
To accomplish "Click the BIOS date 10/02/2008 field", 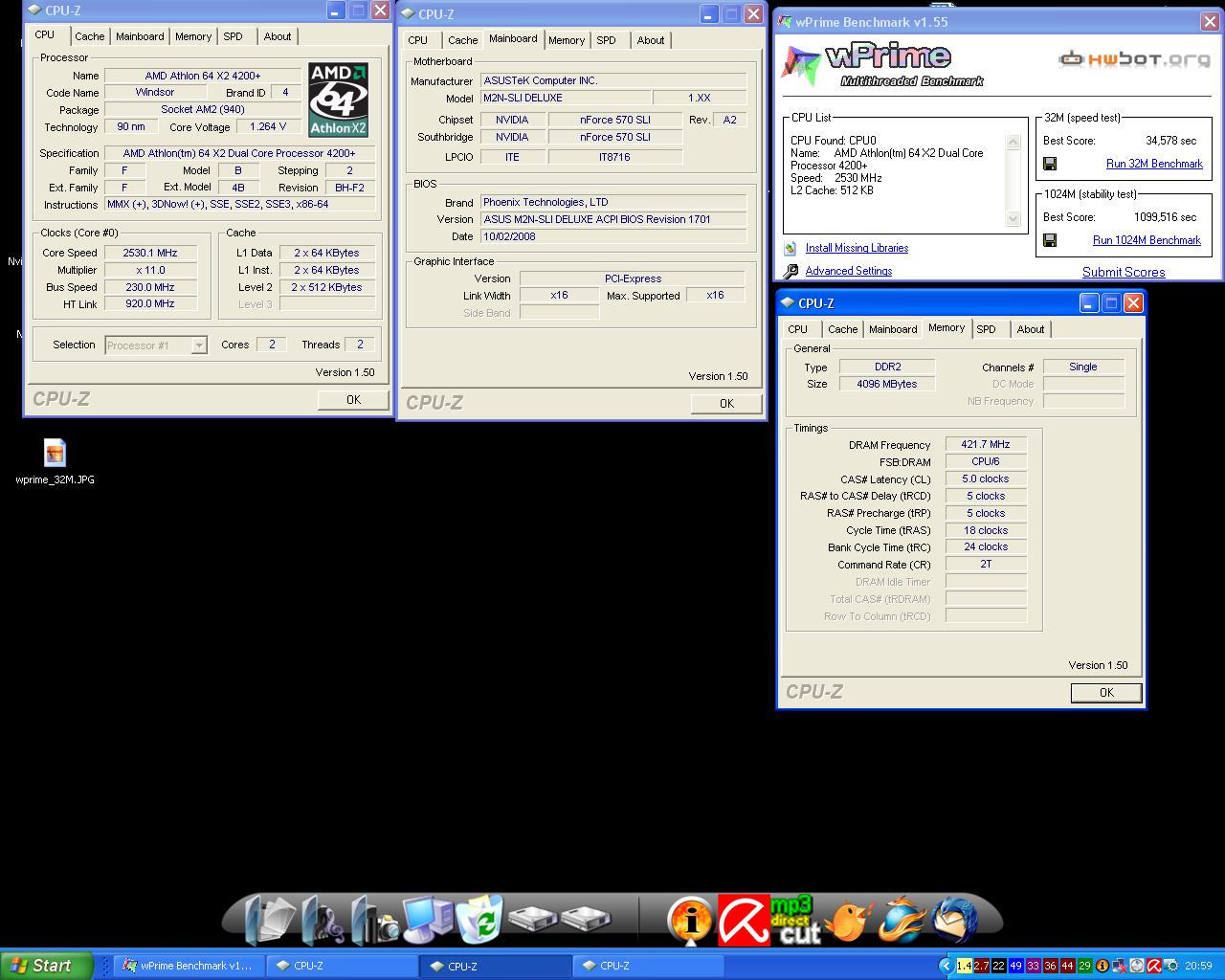I will [x=612, y=236].
